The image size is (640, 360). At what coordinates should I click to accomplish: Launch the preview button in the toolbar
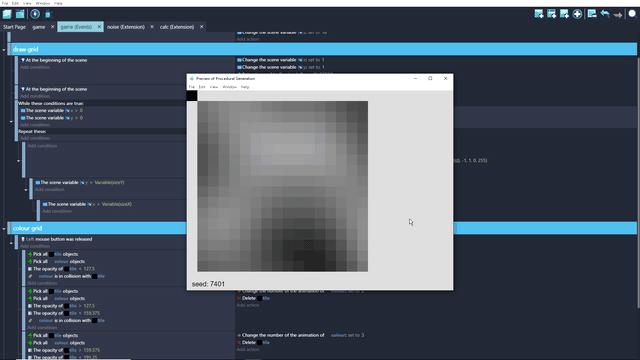35,14
